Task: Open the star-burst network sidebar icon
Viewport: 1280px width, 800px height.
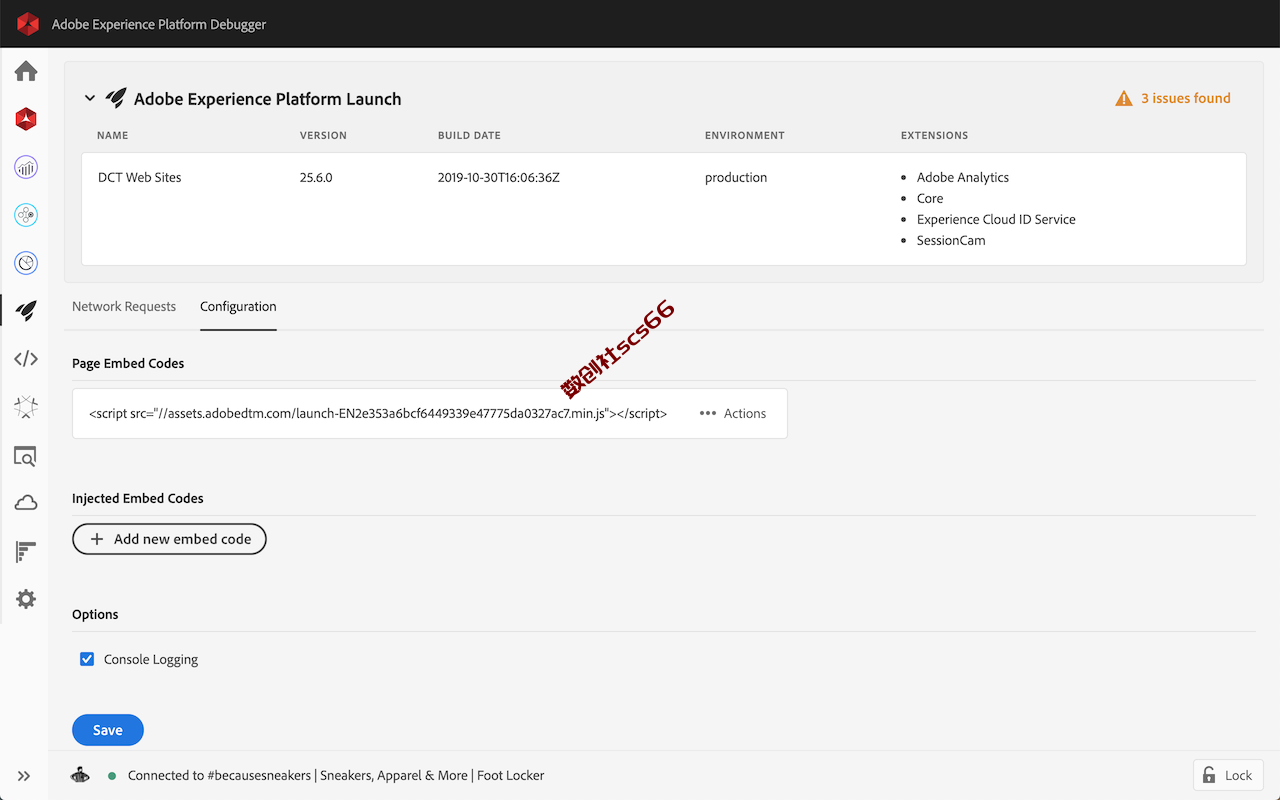Action: (26, 407)
